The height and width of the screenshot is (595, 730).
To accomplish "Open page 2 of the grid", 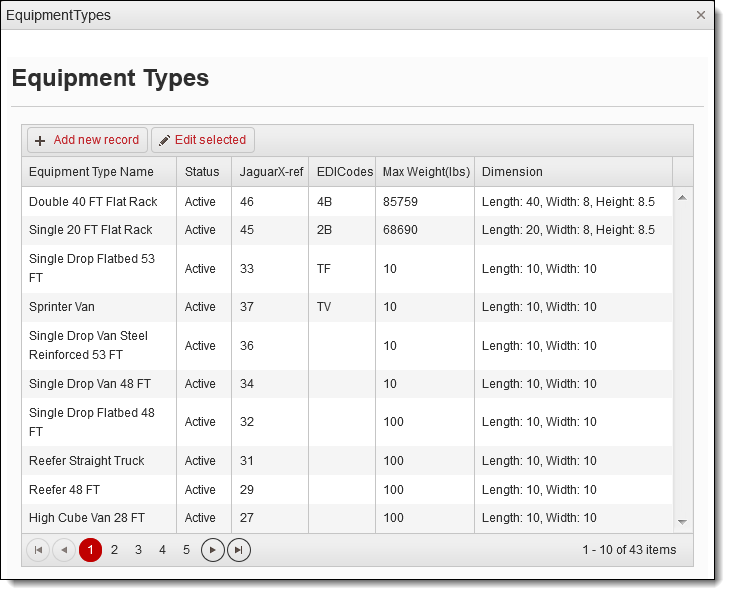I will 114,550.
